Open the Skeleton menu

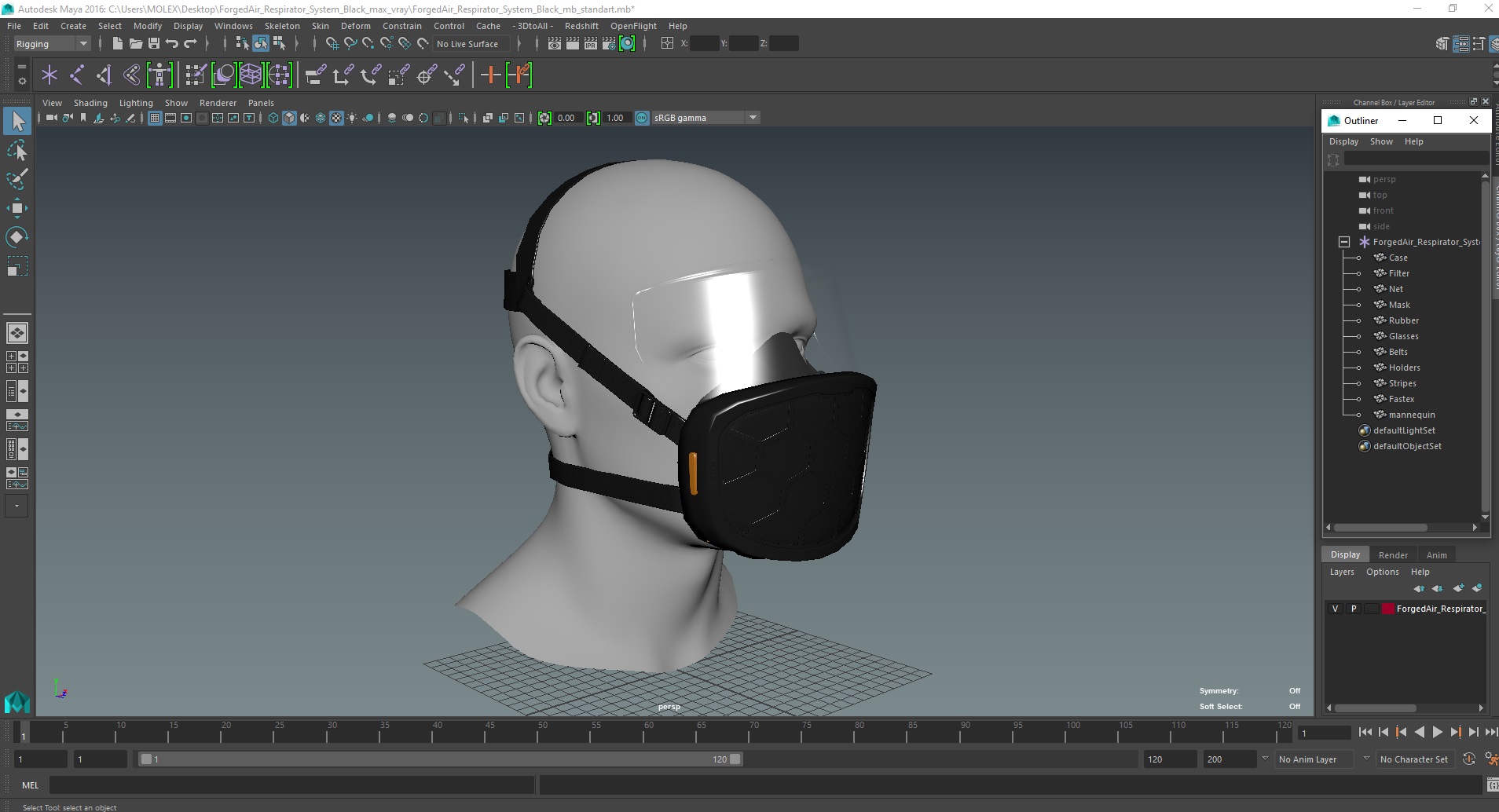click(282, 26)
